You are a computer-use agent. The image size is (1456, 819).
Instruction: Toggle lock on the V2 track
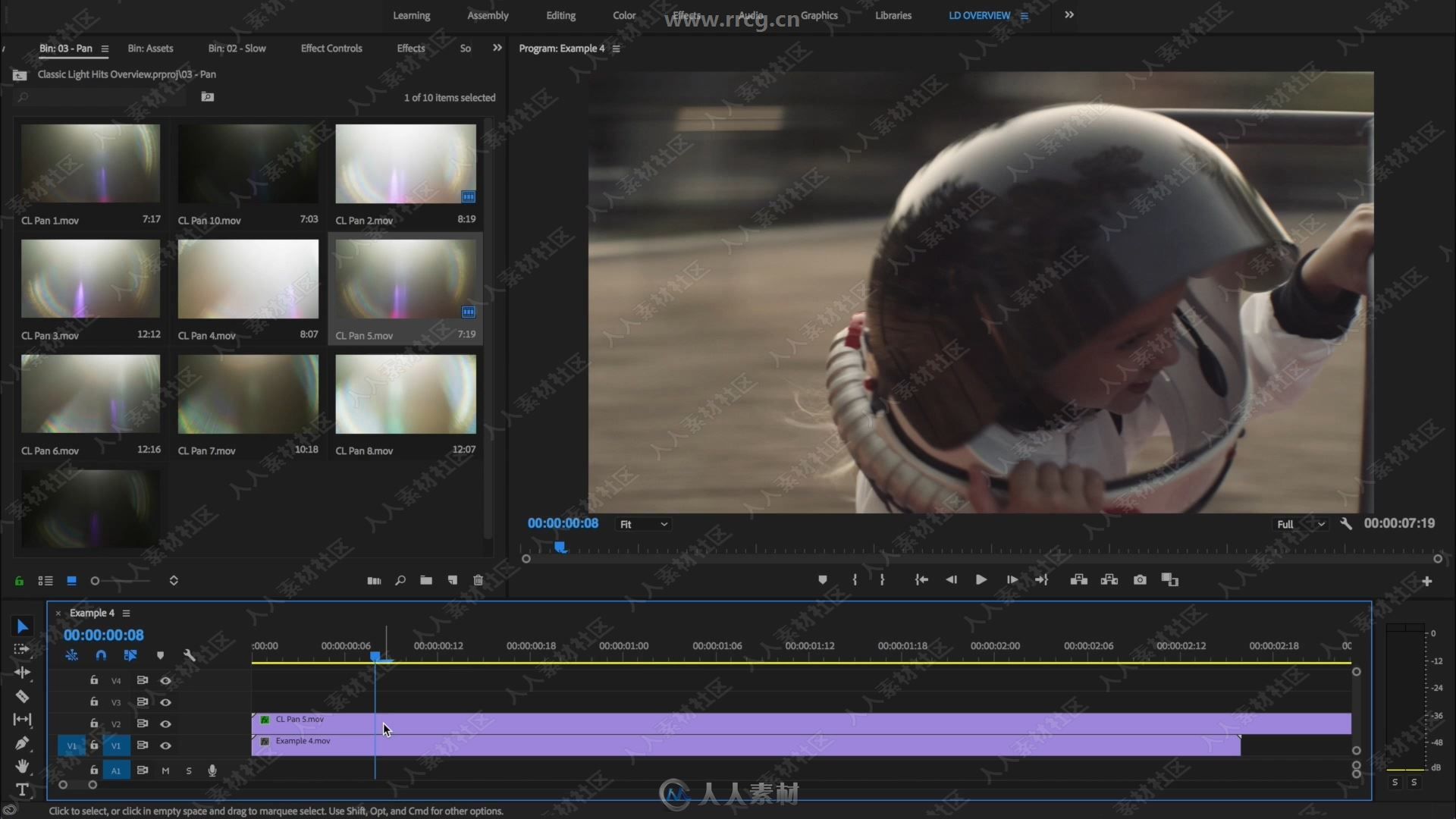(94, 723)
